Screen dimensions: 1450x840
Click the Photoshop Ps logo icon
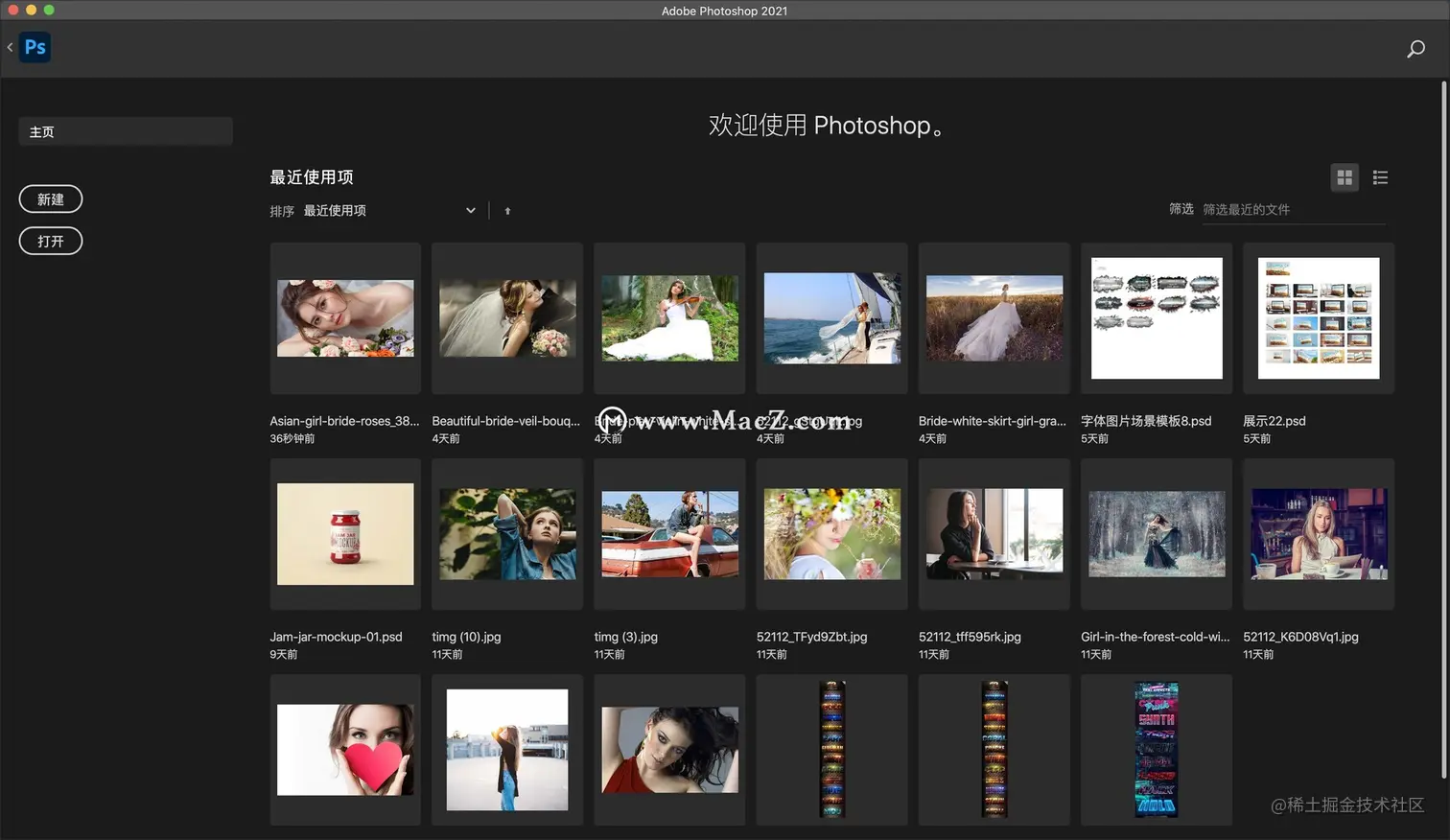click(35, 47)
